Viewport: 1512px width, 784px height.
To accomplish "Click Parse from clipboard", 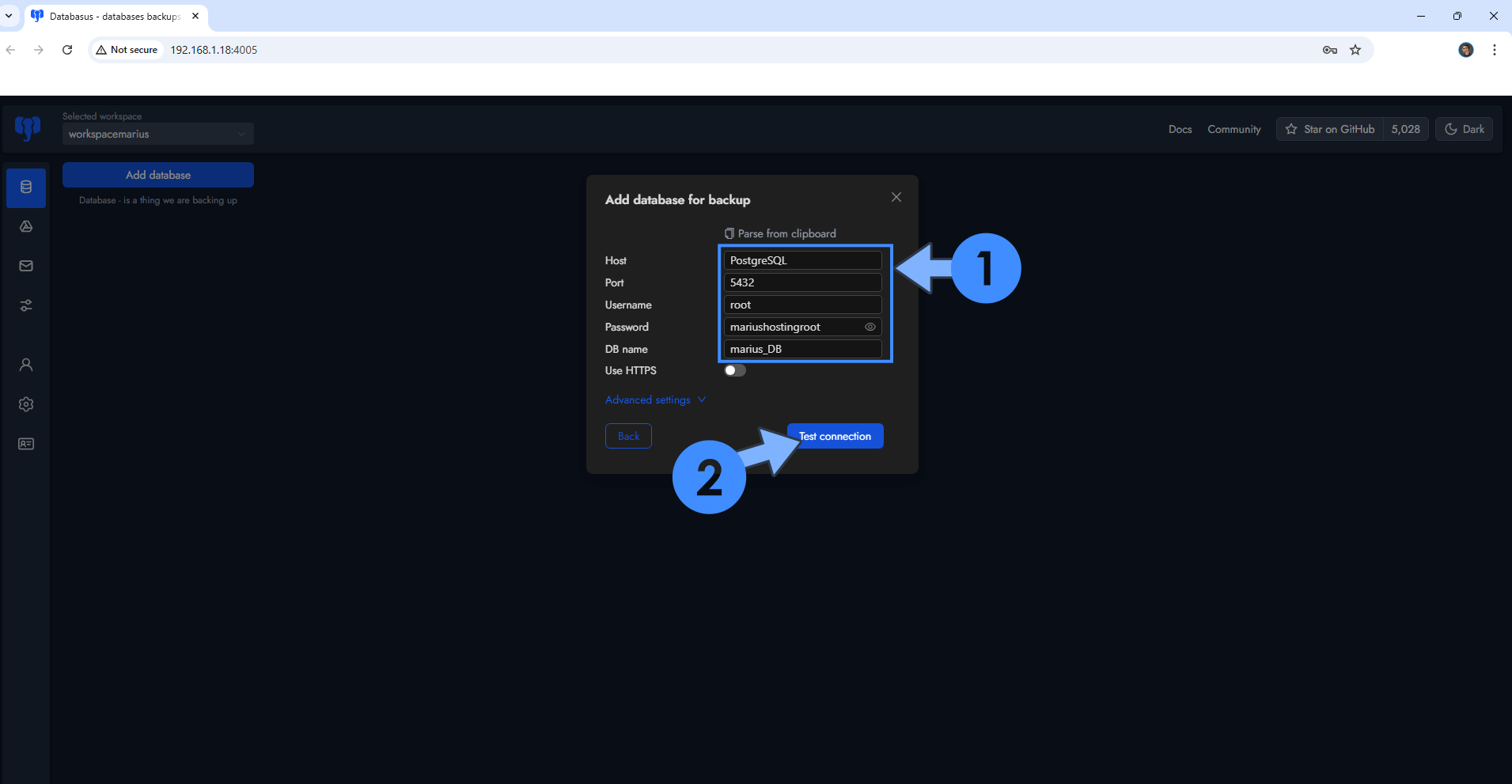I will click(779, 233).
